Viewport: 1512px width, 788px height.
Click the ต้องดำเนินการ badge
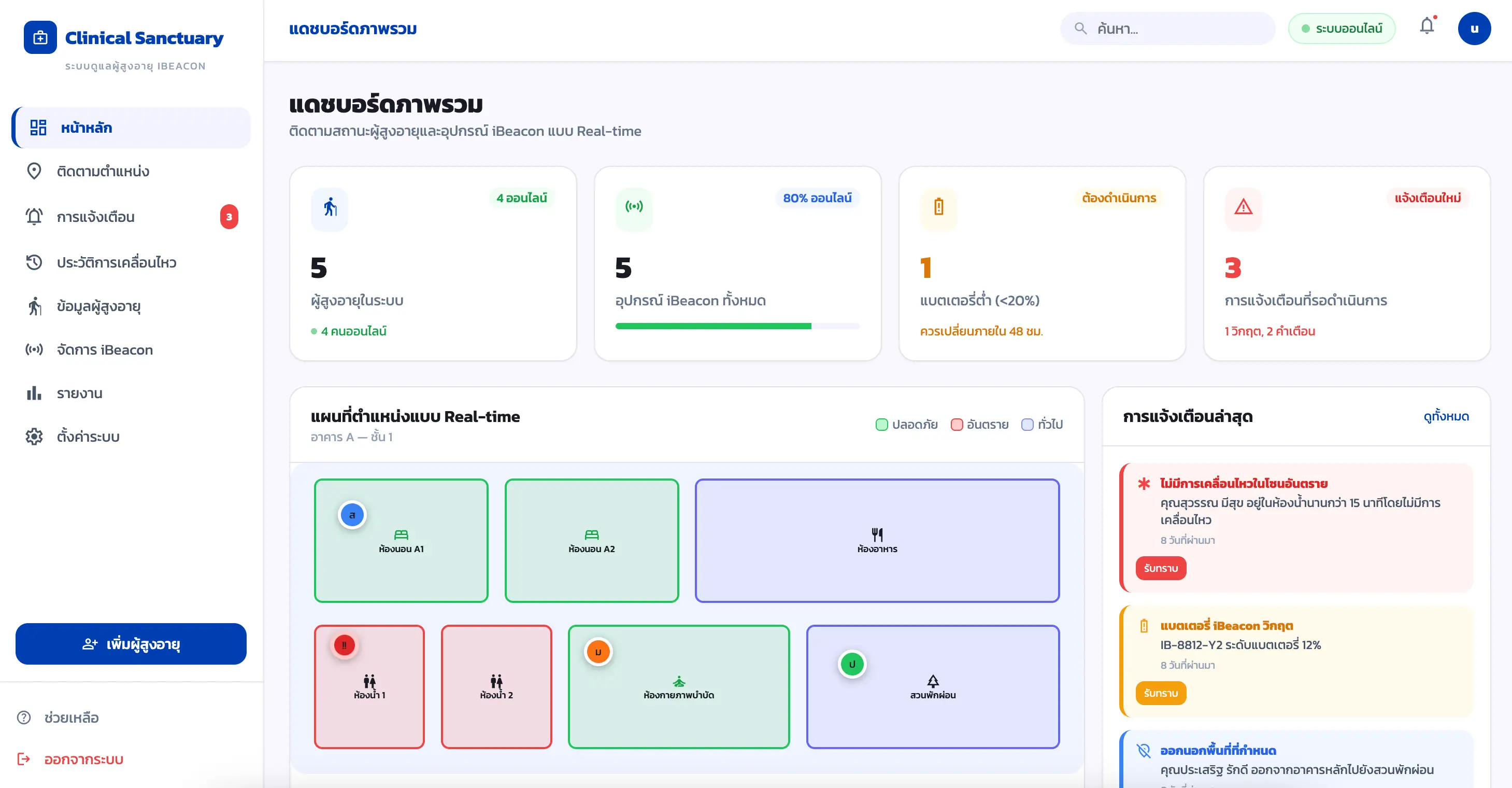click(x=1119, y=198)
